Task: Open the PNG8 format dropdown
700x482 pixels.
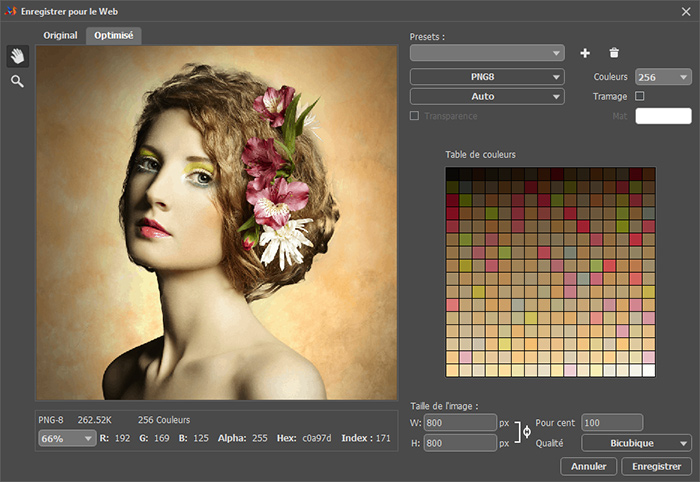Action: tap(487, 77)
